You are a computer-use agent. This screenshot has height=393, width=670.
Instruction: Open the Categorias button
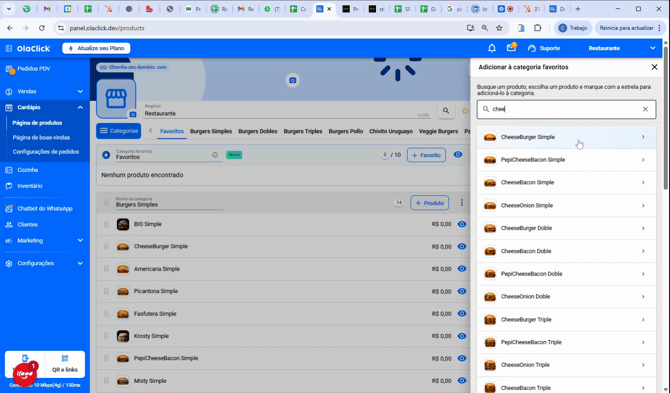coord(118,131)
